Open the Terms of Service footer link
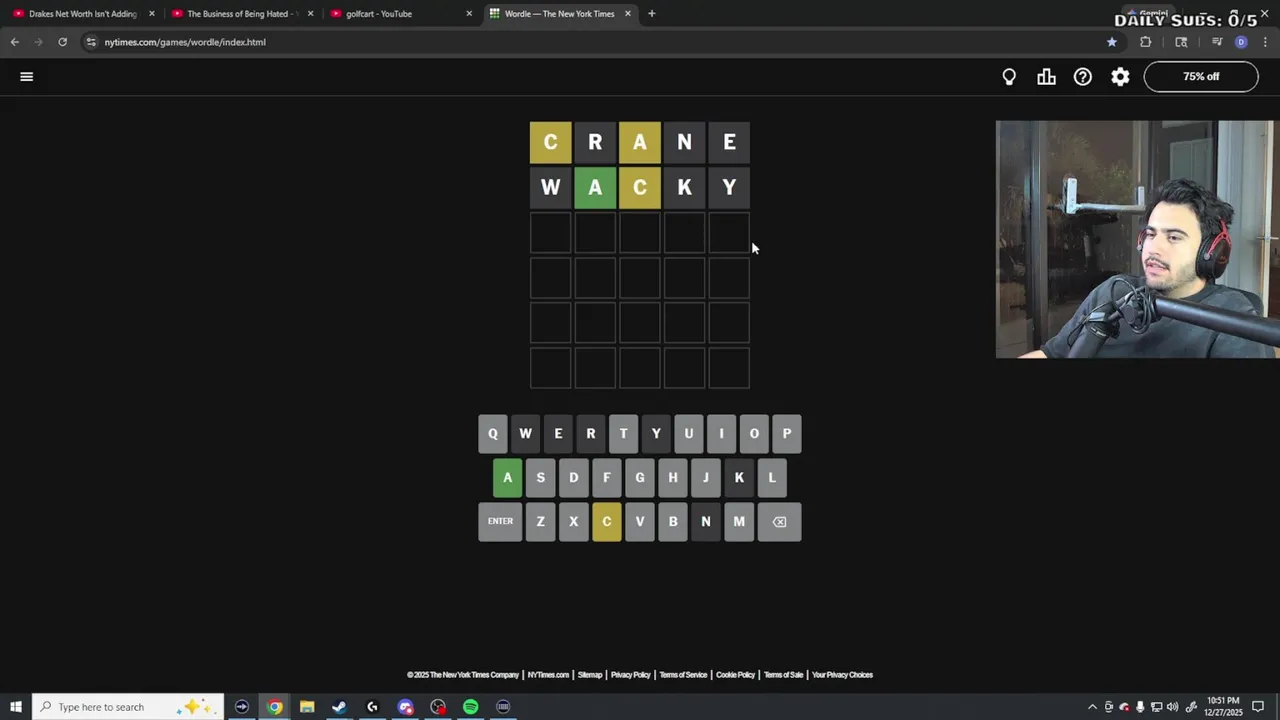Viewport: 1280px width, 720px height. tap(683, 675)
